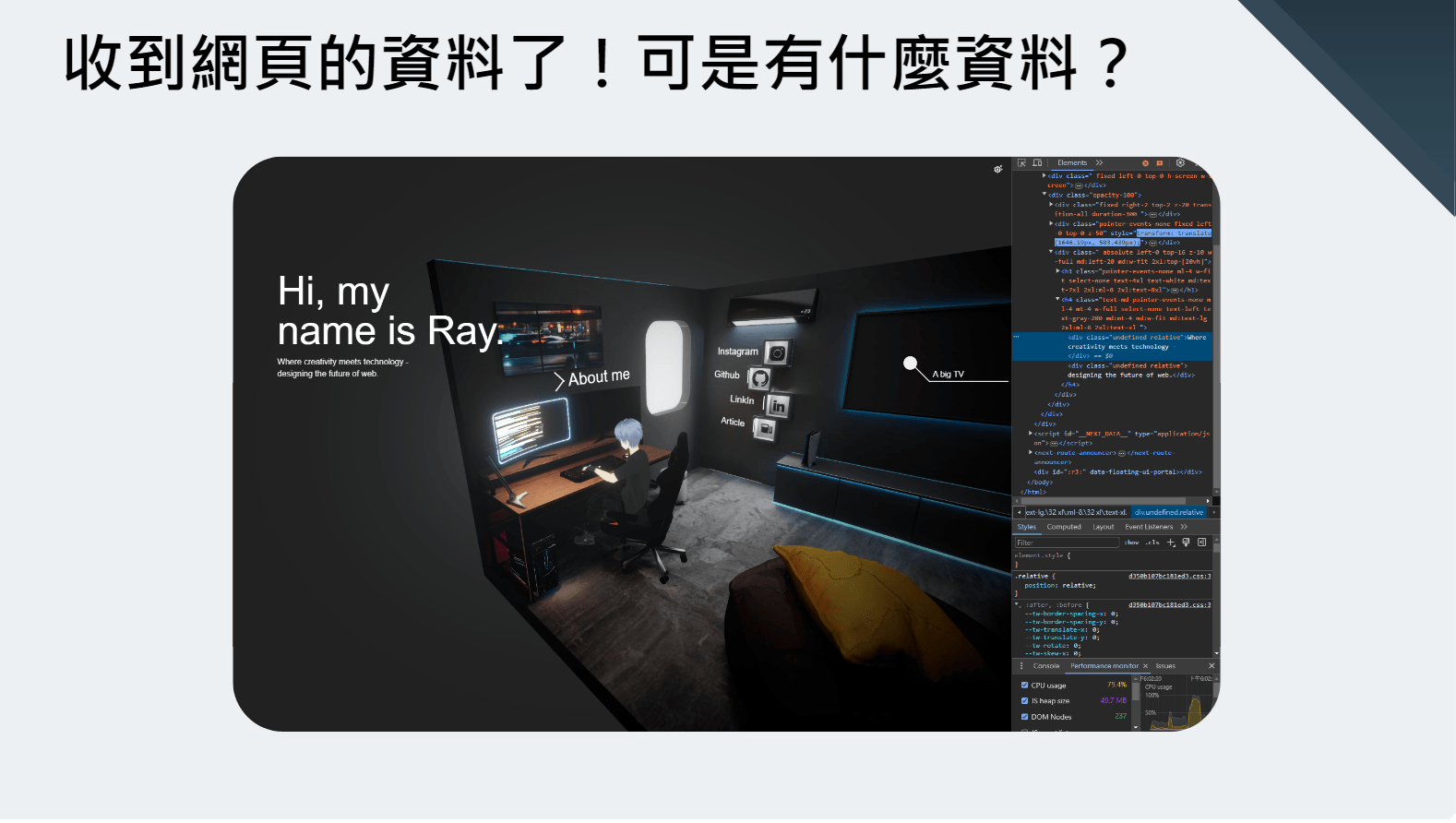Open the Console drawer tab
1456x823 pixels.
[x=1046, y=666]
